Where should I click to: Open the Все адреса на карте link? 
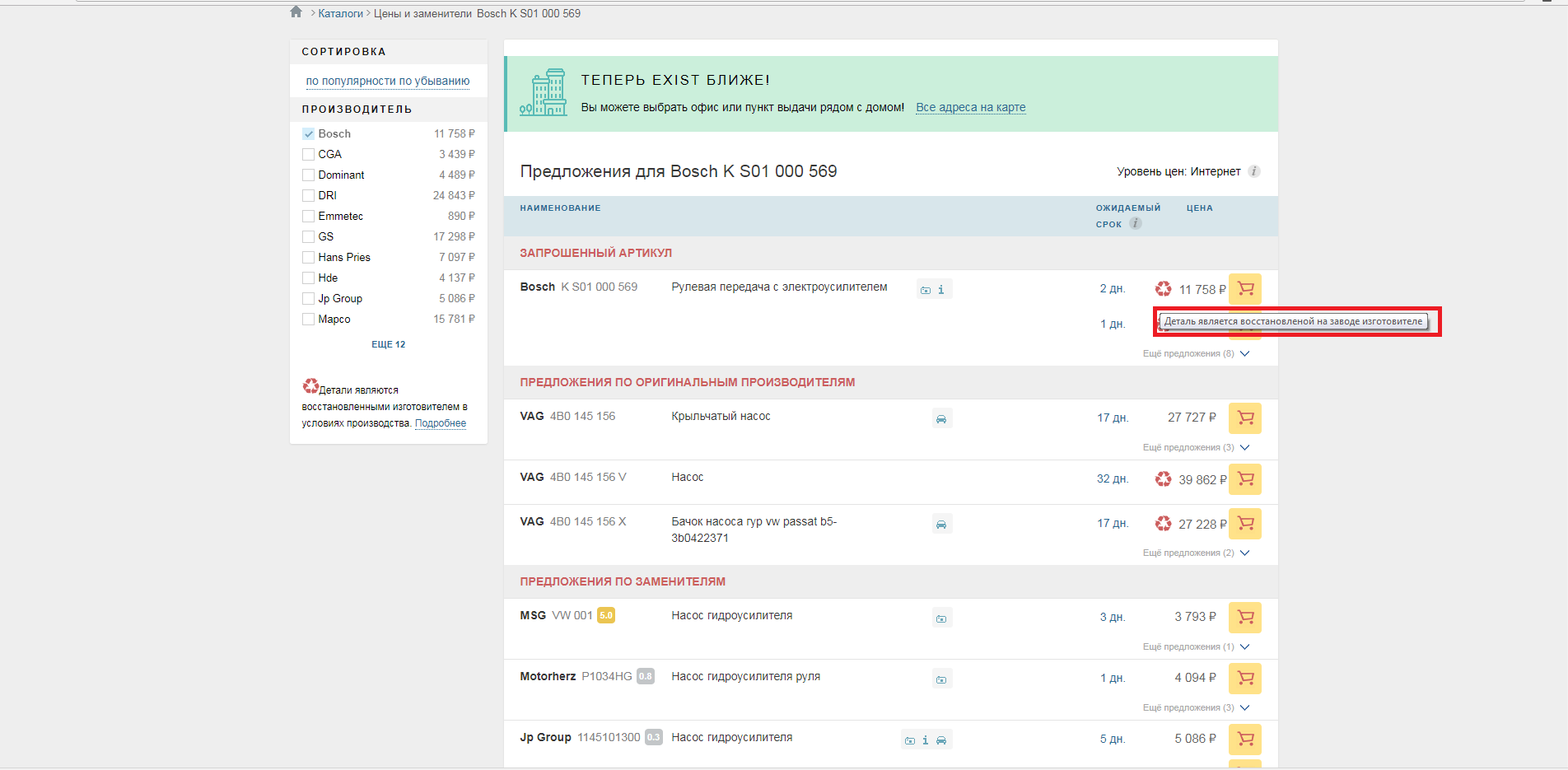click(970, 107)
